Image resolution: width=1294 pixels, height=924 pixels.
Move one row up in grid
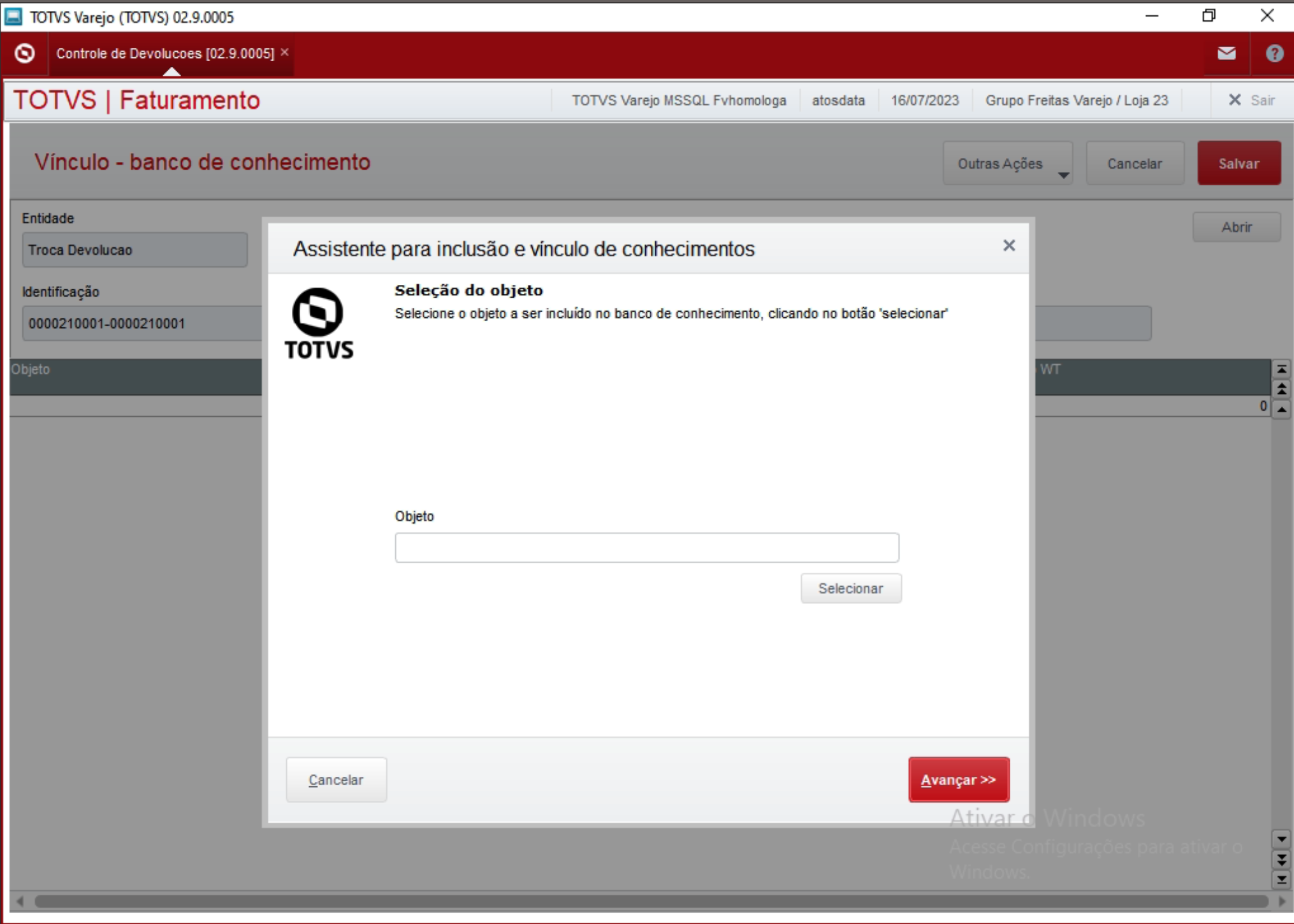[1281, 409]
